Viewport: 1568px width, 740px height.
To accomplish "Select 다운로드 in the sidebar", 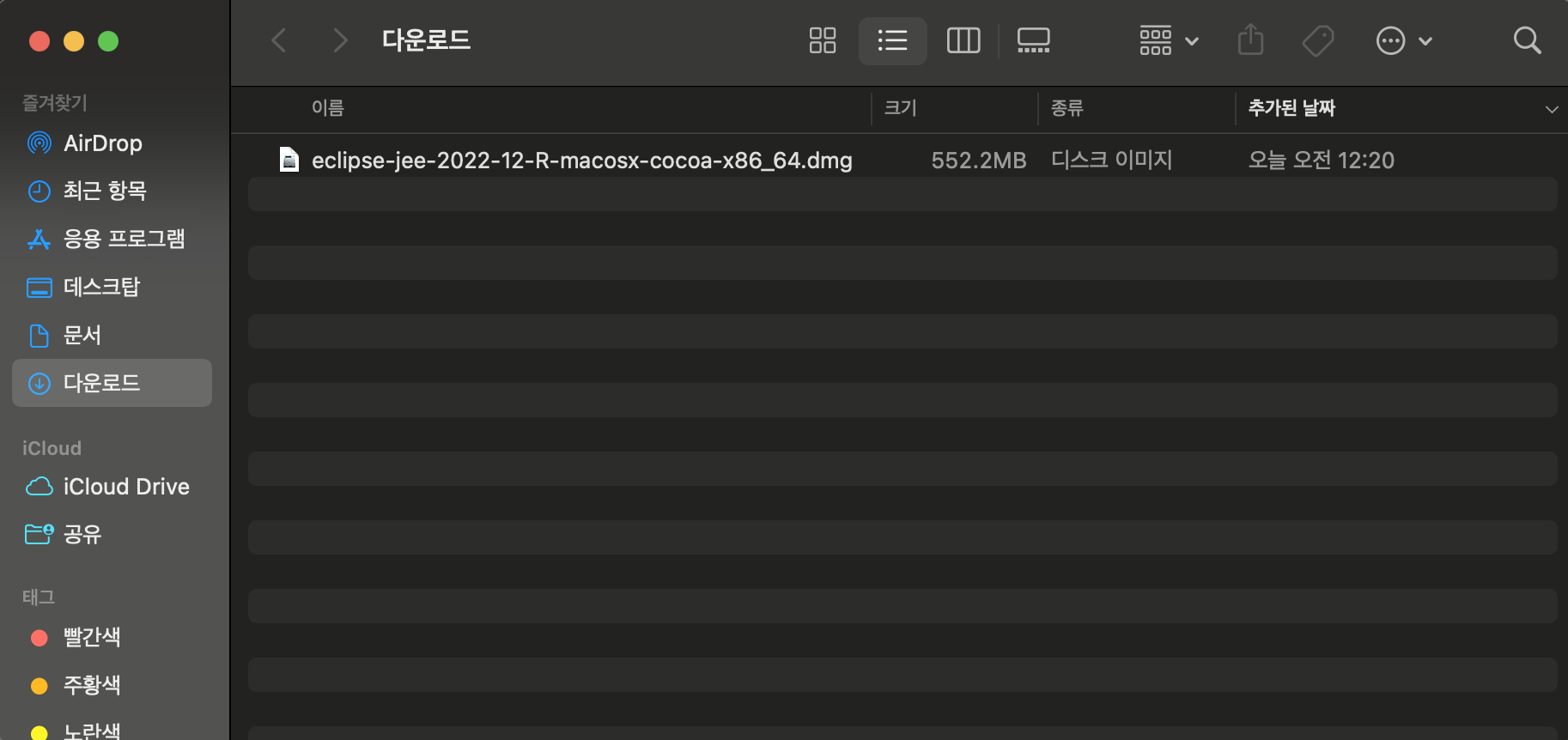I will point(112,383).
